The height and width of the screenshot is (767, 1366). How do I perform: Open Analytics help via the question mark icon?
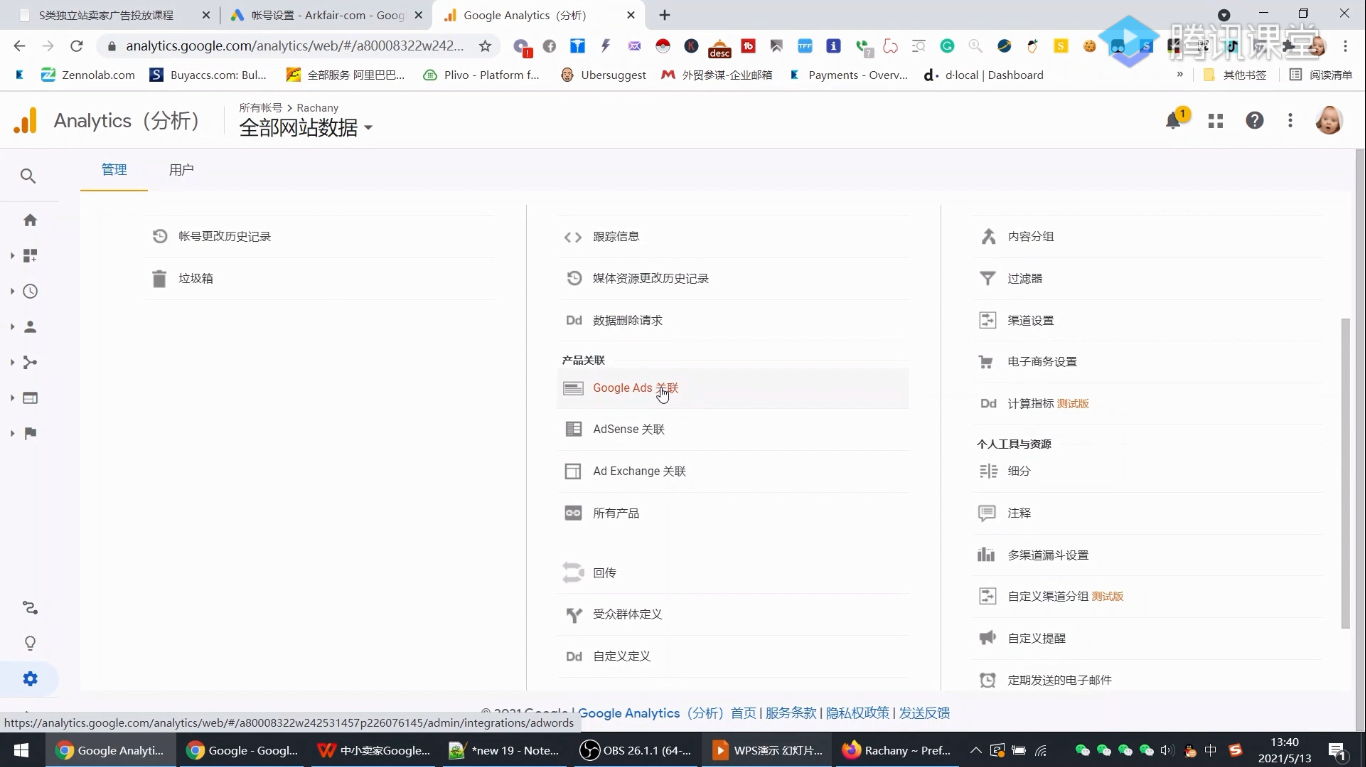pos(1253,119)
